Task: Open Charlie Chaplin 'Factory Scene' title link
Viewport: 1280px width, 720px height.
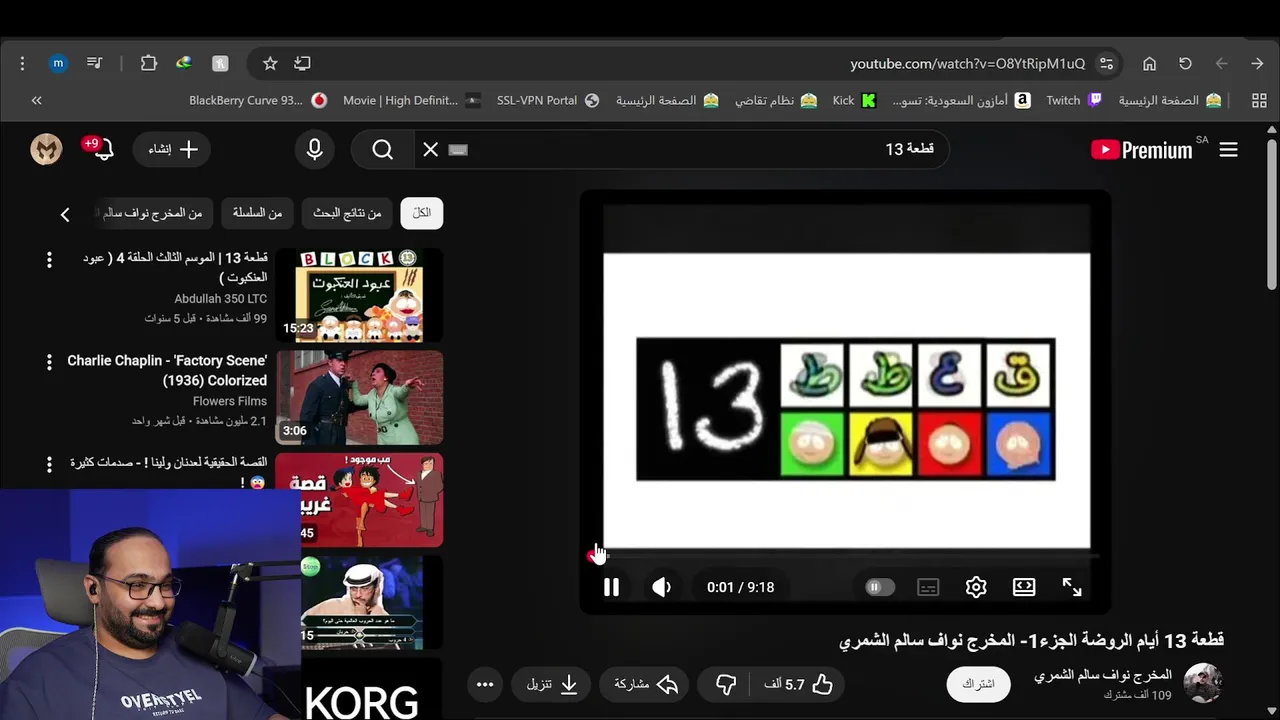Action: (x=167, y=370)
